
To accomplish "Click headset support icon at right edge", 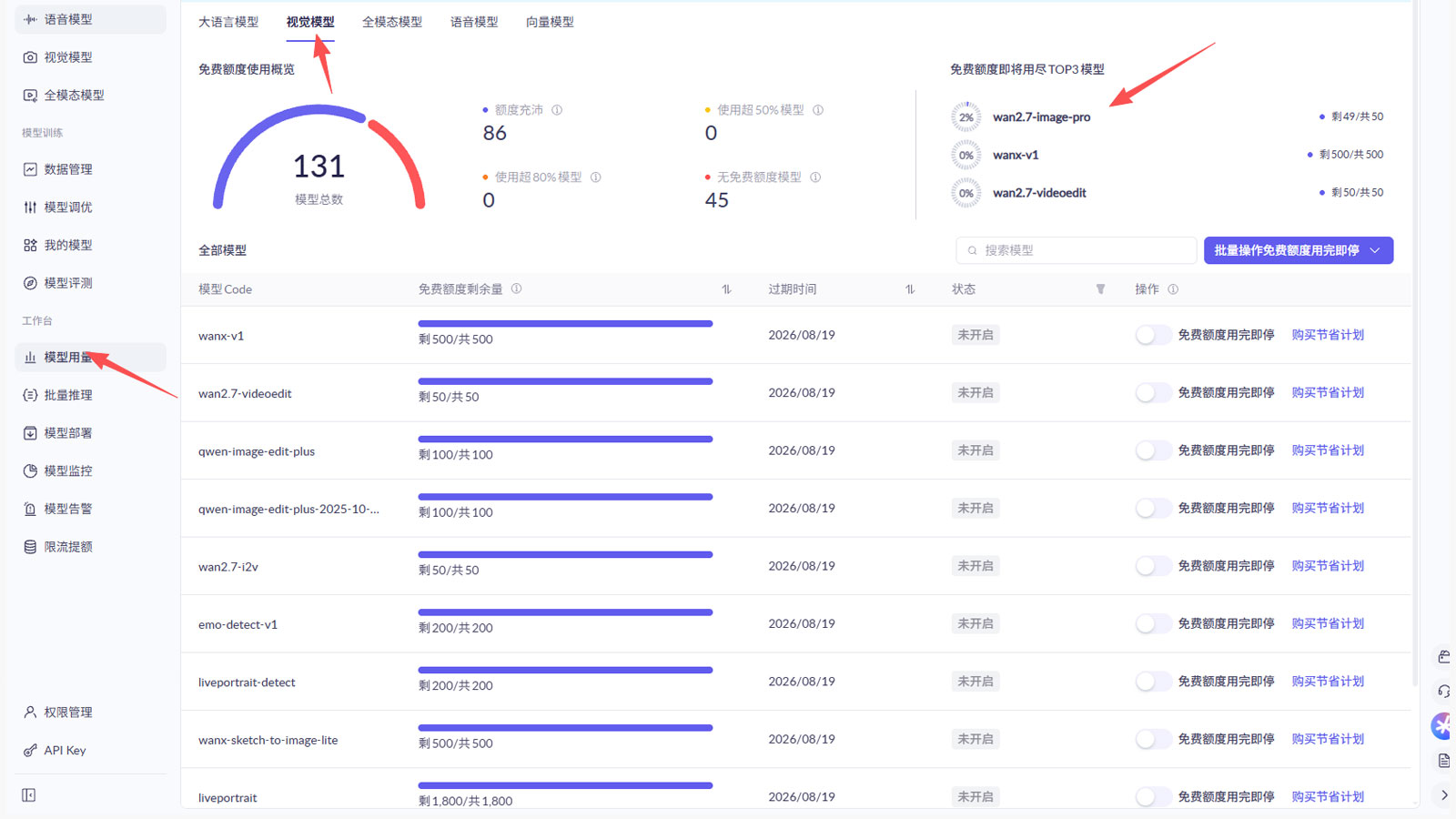I will pyautogui.click(x=1443, y=692).
